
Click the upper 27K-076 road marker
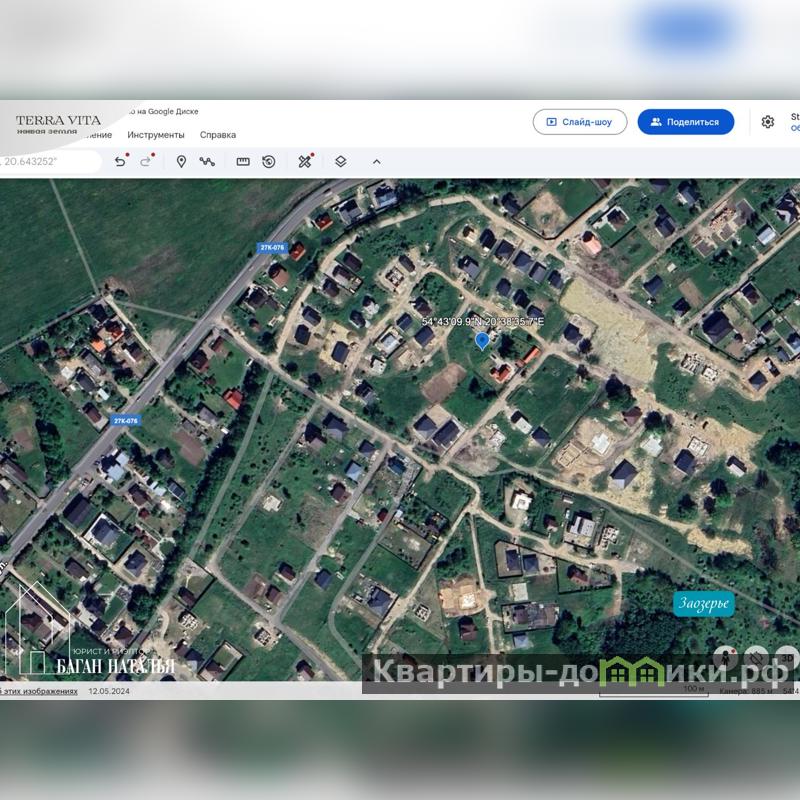point(272,247)
